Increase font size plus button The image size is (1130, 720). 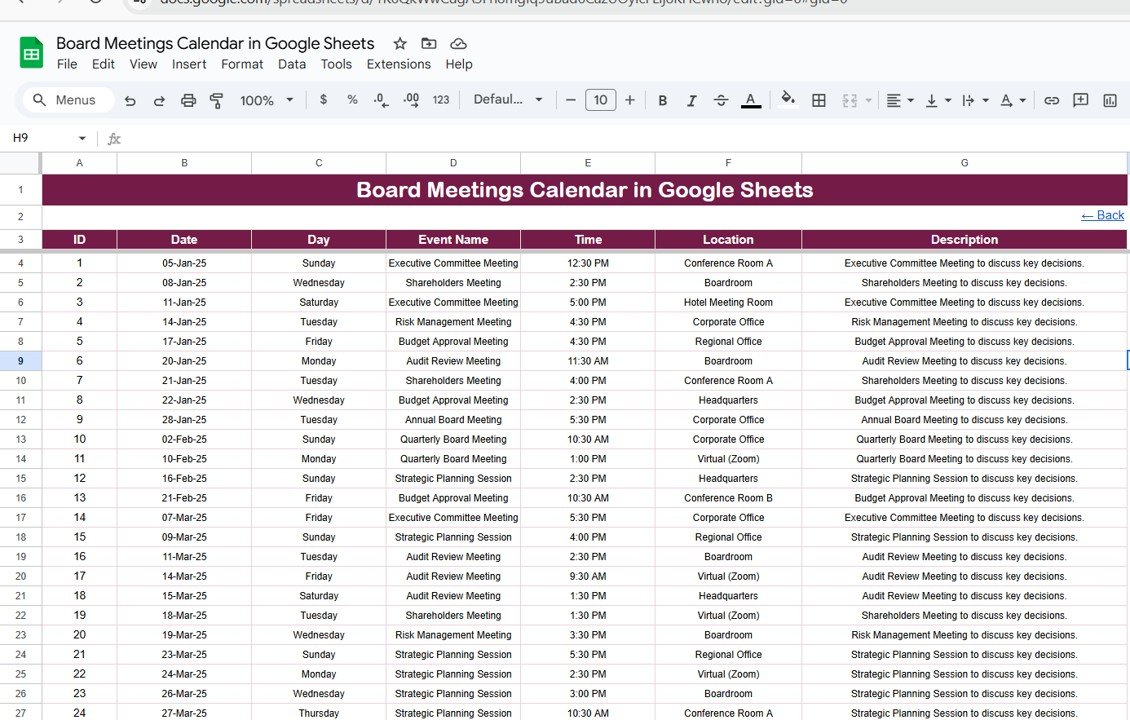(630, 99)
